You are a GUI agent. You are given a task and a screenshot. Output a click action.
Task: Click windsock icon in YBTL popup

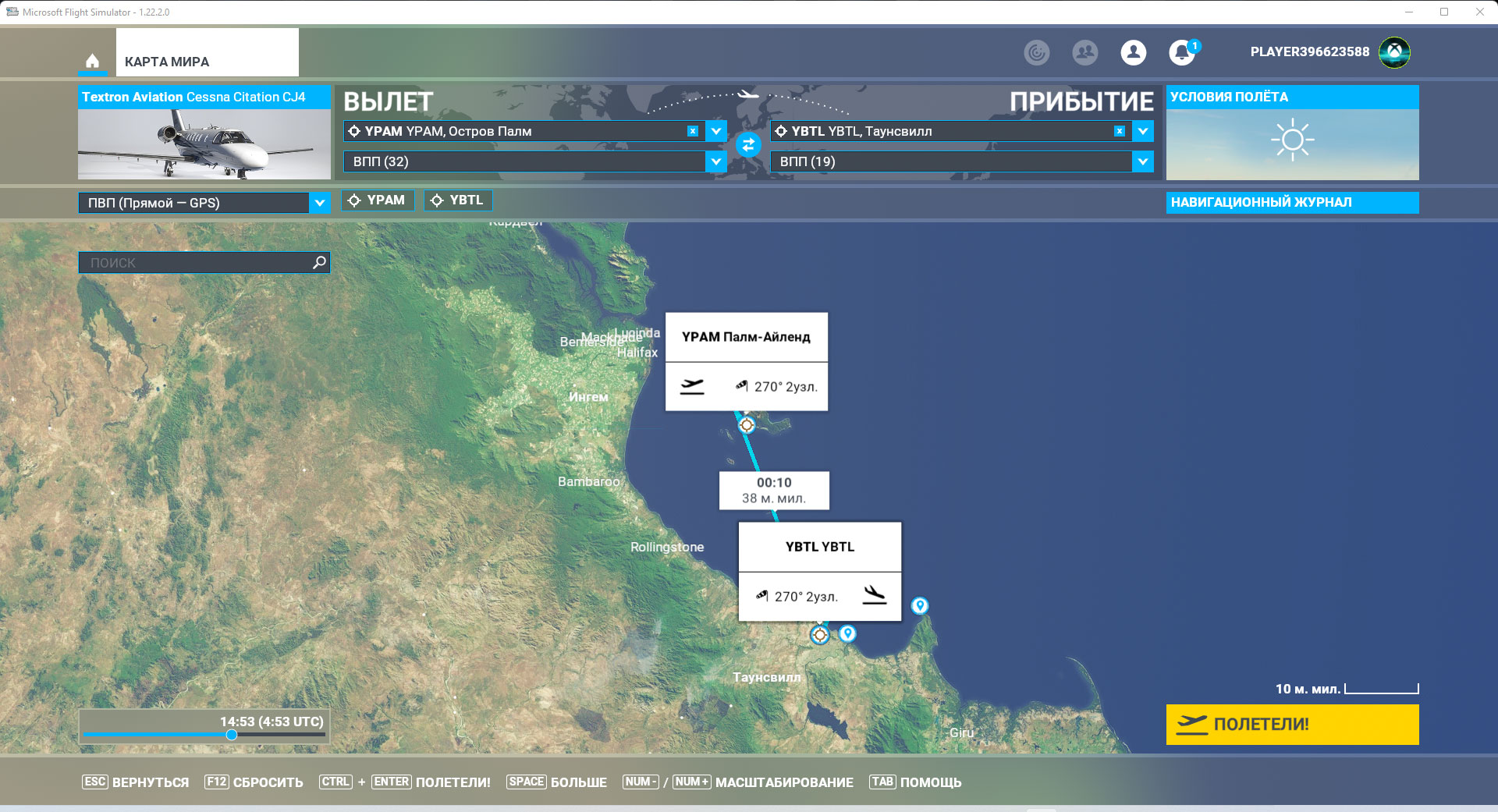(762, 596)
